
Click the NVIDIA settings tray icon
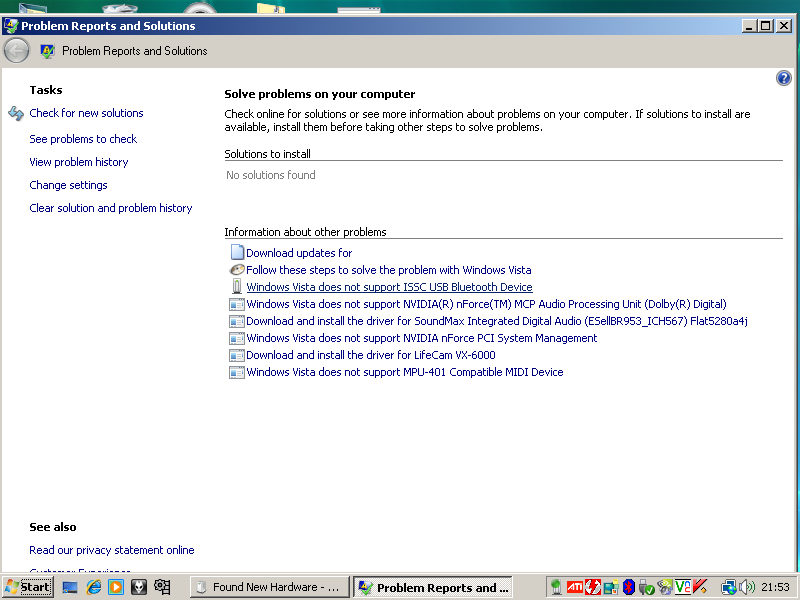(x=664, y=588)
